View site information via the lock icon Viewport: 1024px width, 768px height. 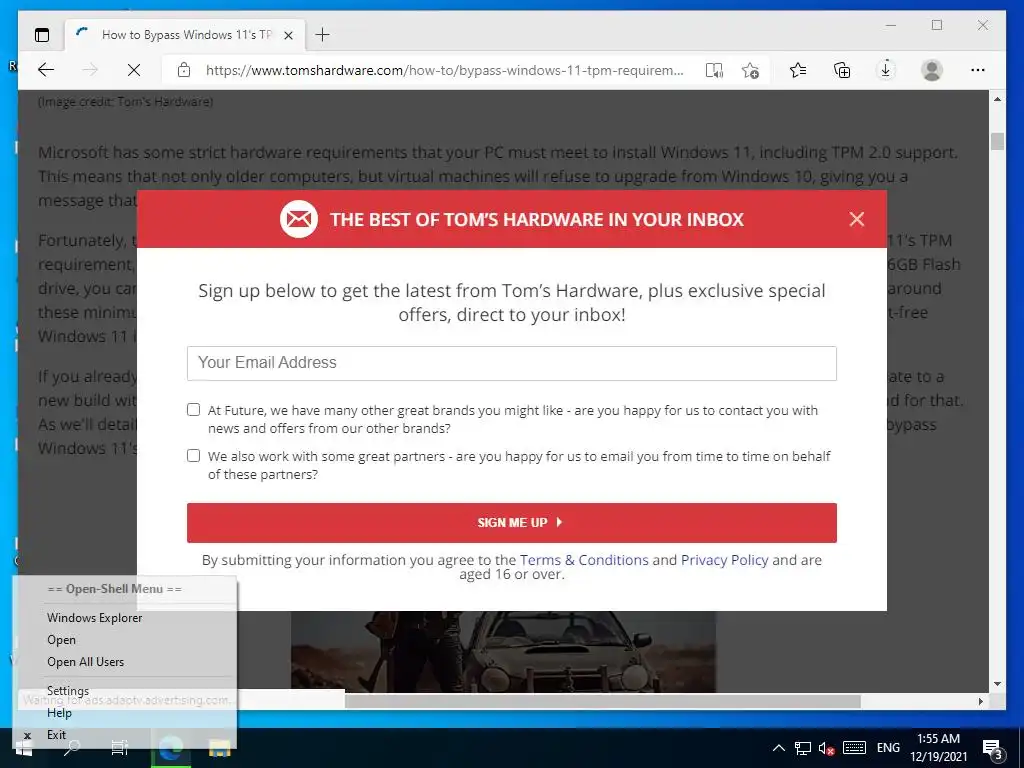pyautogui.click(x=184, y=70)
